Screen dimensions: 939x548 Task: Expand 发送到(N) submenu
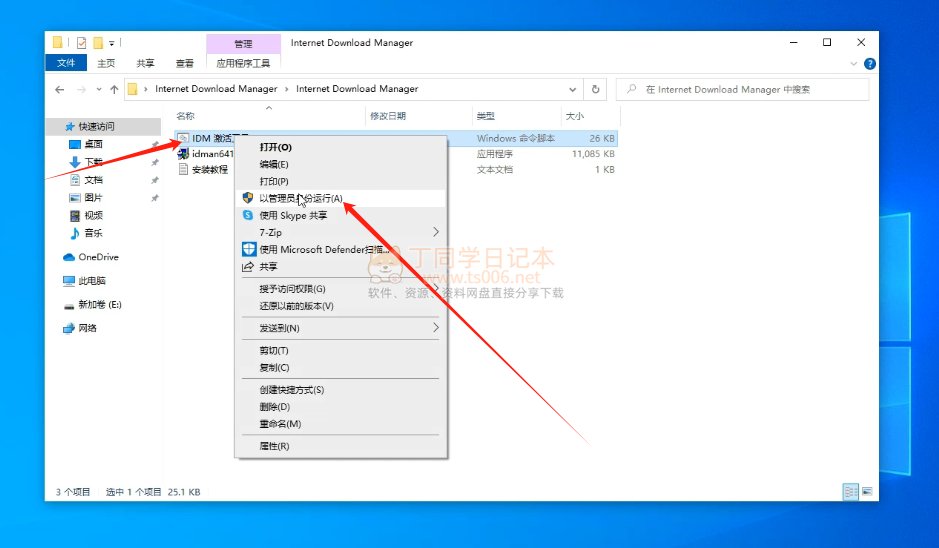point(341,328)
